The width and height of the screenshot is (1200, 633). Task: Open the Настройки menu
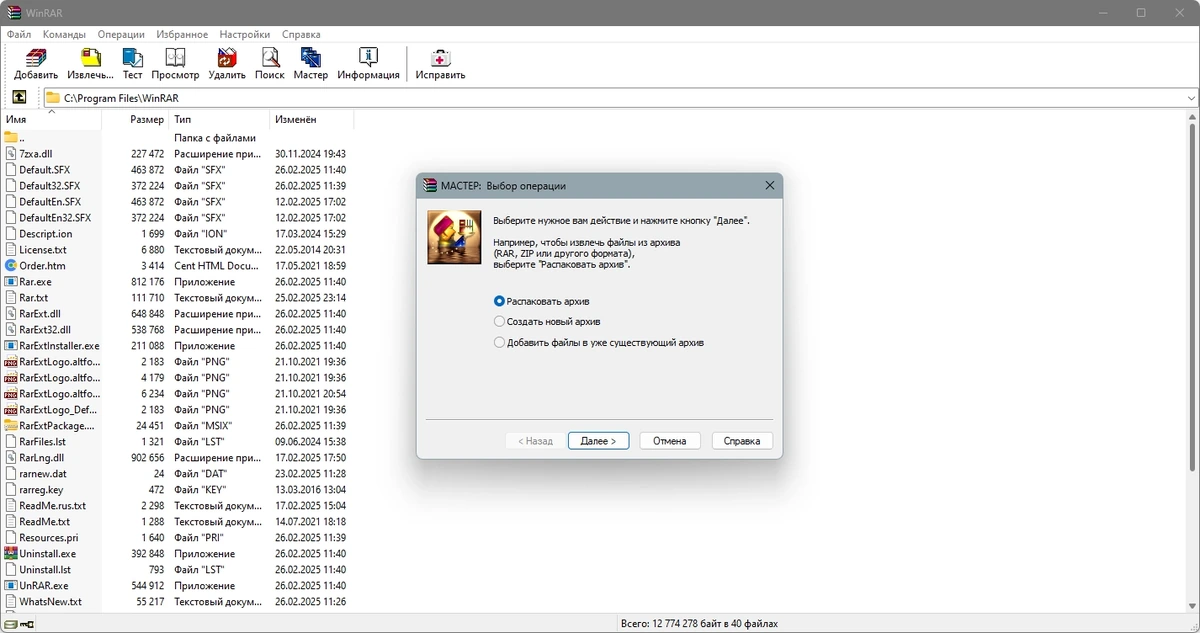tap(246, 34)
